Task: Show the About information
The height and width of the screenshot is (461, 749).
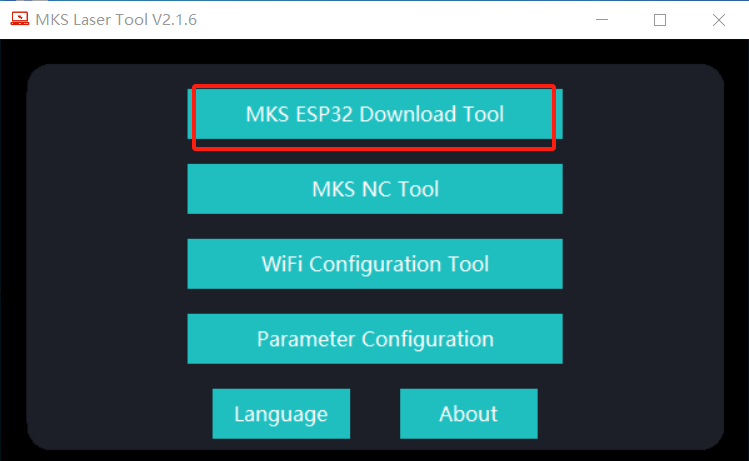Action: point(468,414)
